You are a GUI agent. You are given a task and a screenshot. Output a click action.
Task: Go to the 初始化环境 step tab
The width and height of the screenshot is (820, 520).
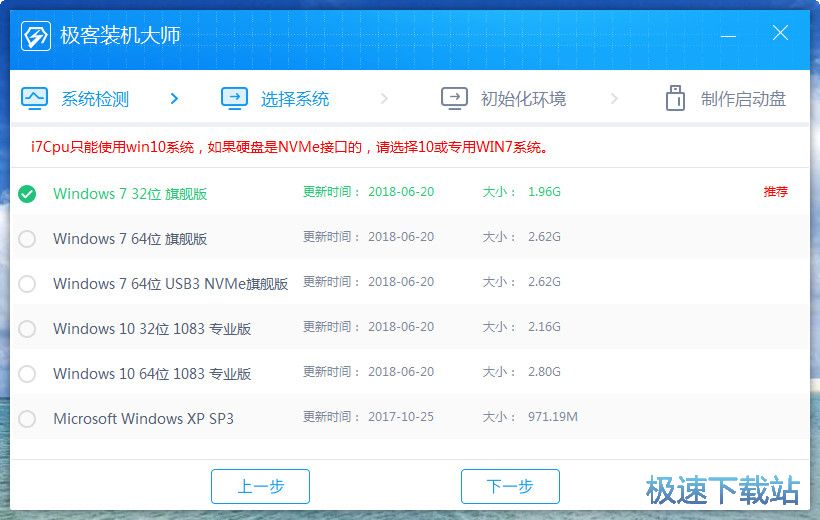[523, 99]
